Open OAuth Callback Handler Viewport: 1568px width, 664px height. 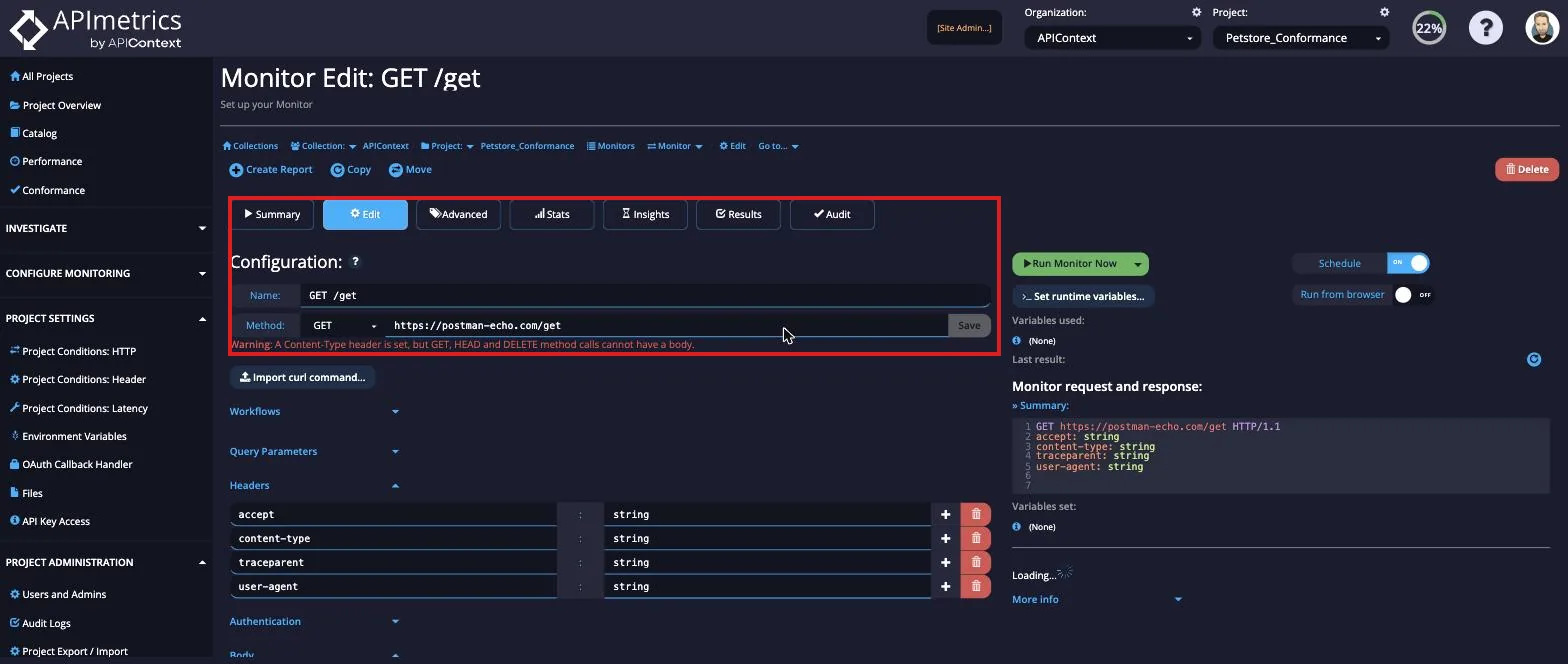(71, 464)
